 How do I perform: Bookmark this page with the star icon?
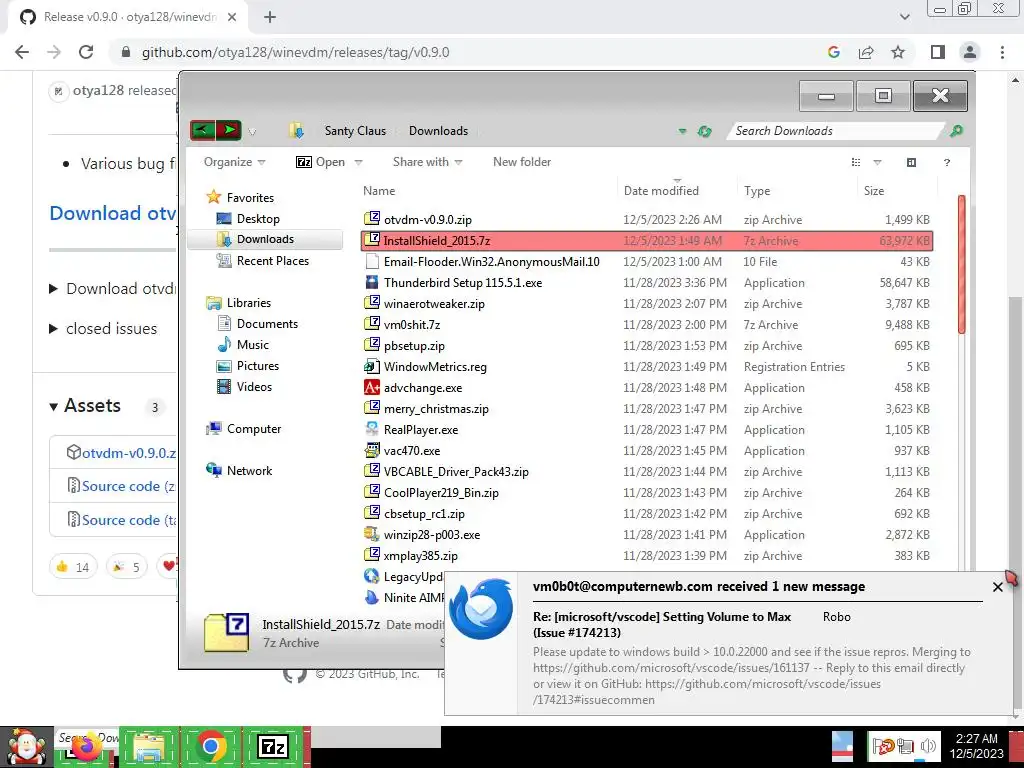pos(899,52)
